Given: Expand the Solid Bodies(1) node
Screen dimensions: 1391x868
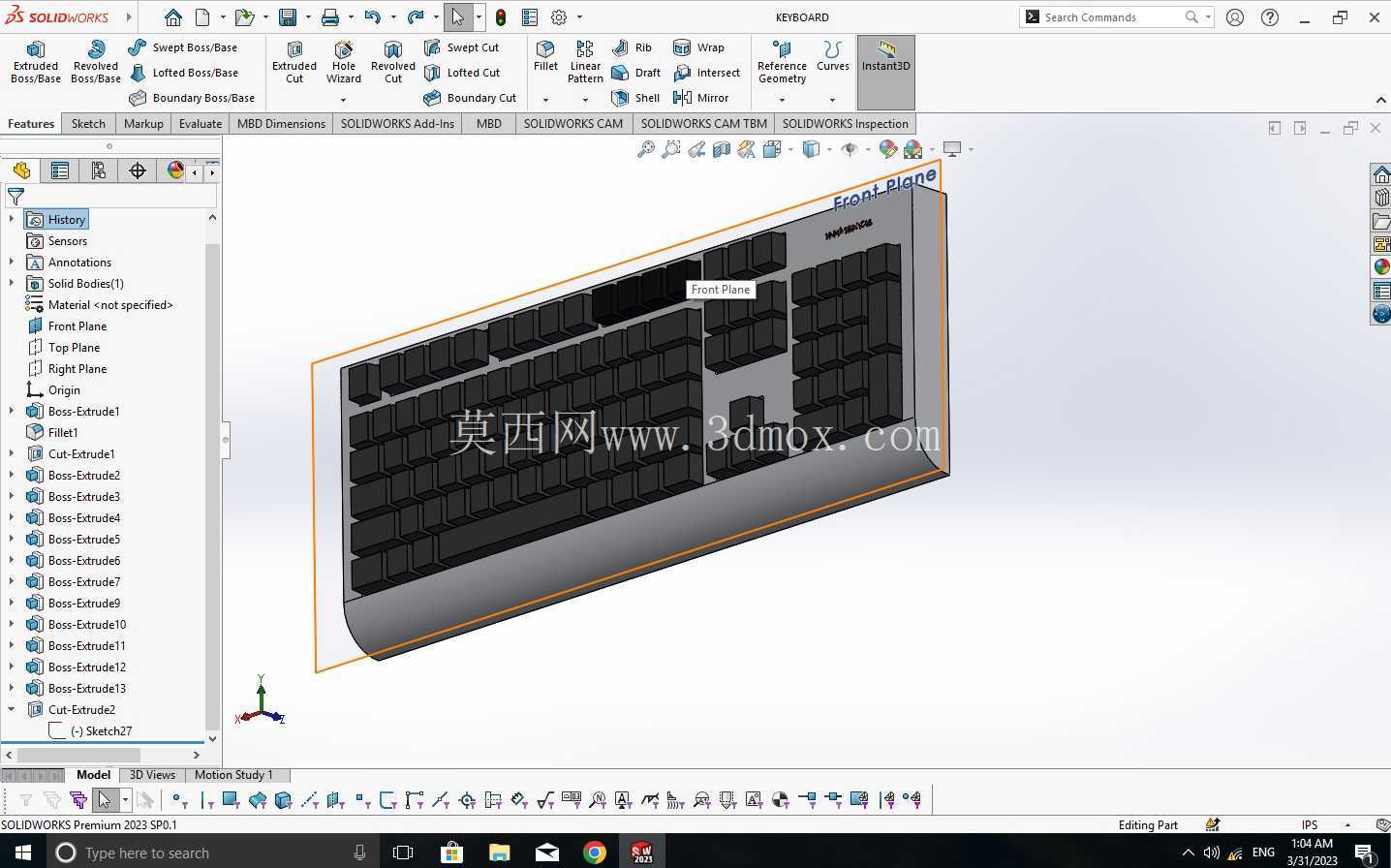Looking at the screenshot, I should 12,284.
